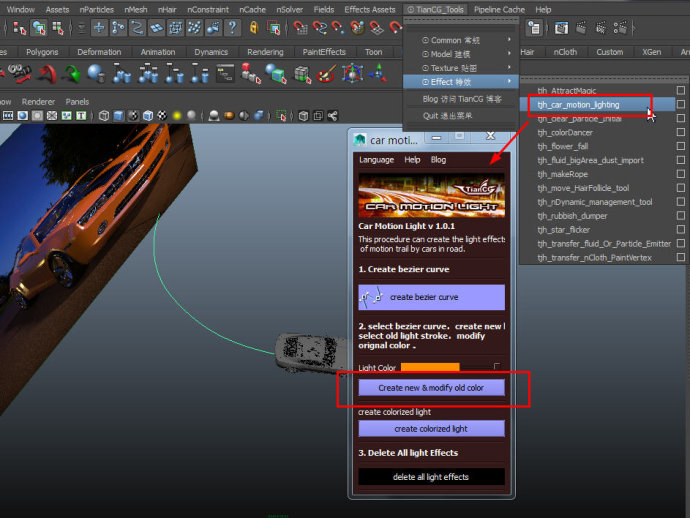Expand the Effect submenu arrow
Screen dimensions: 690x518
[509, 82]
